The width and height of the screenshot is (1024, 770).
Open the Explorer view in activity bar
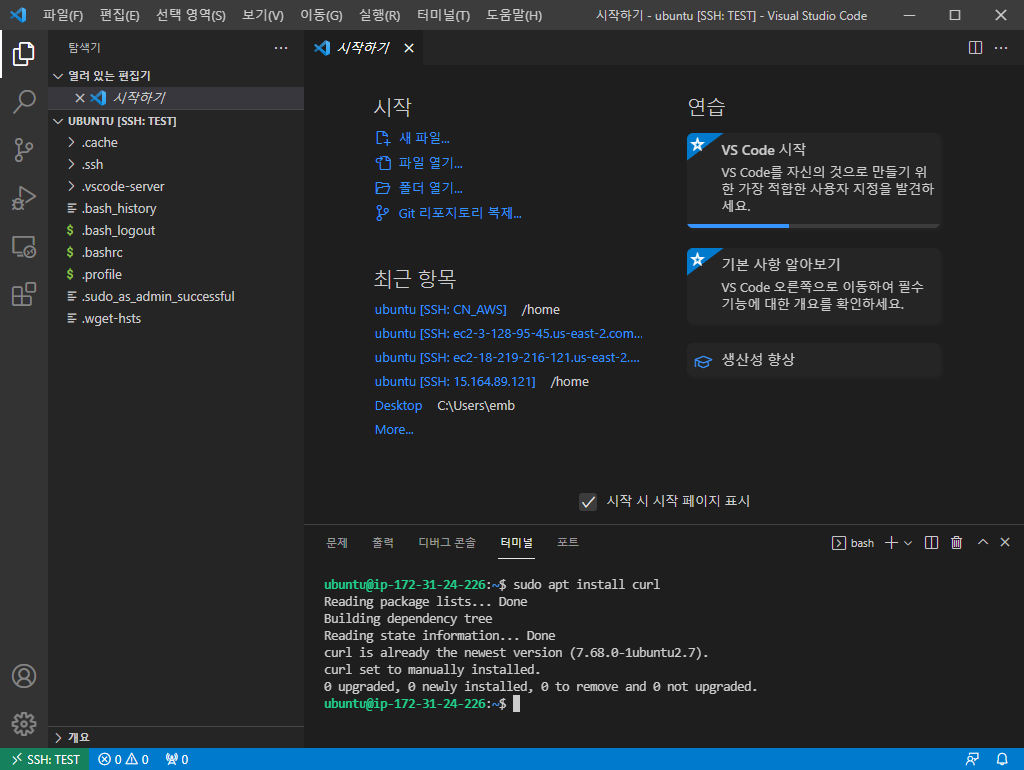pyautogui.click(x=24, y=54)
